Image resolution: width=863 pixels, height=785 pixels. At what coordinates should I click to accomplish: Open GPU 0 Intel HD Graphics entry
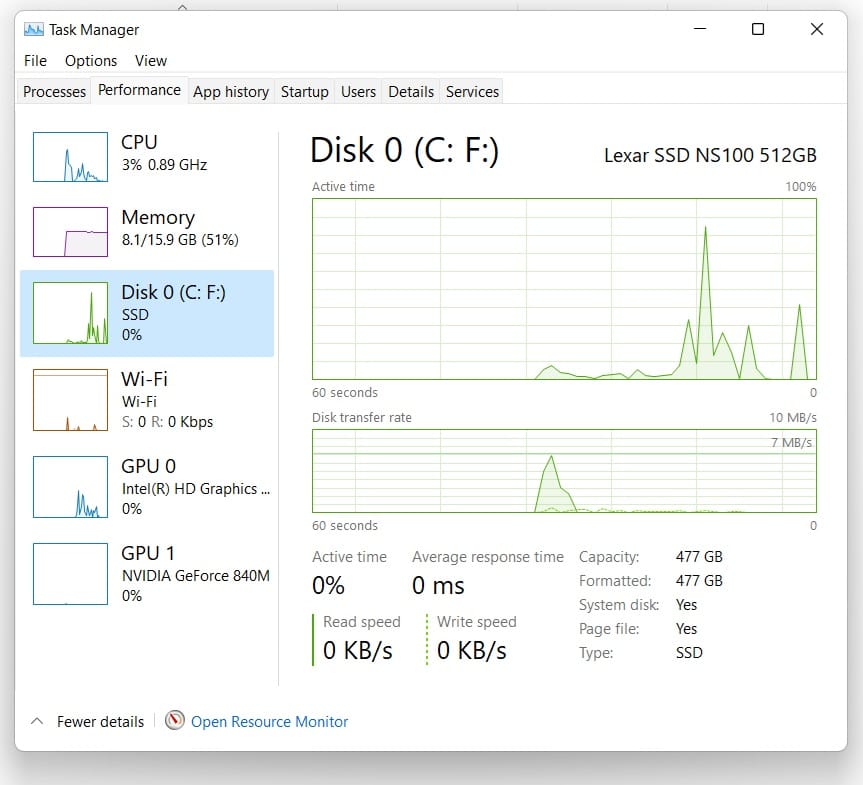click(147, 487)
